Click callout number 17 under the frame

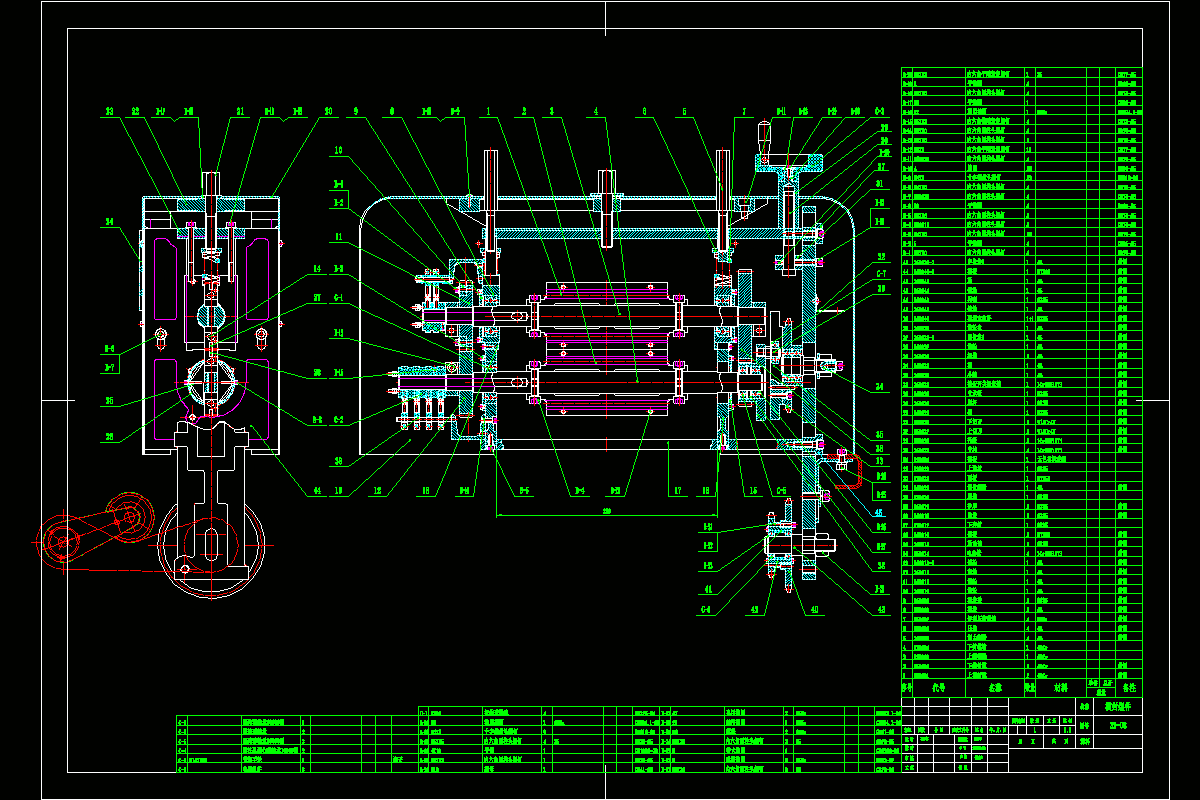(677, 490)
